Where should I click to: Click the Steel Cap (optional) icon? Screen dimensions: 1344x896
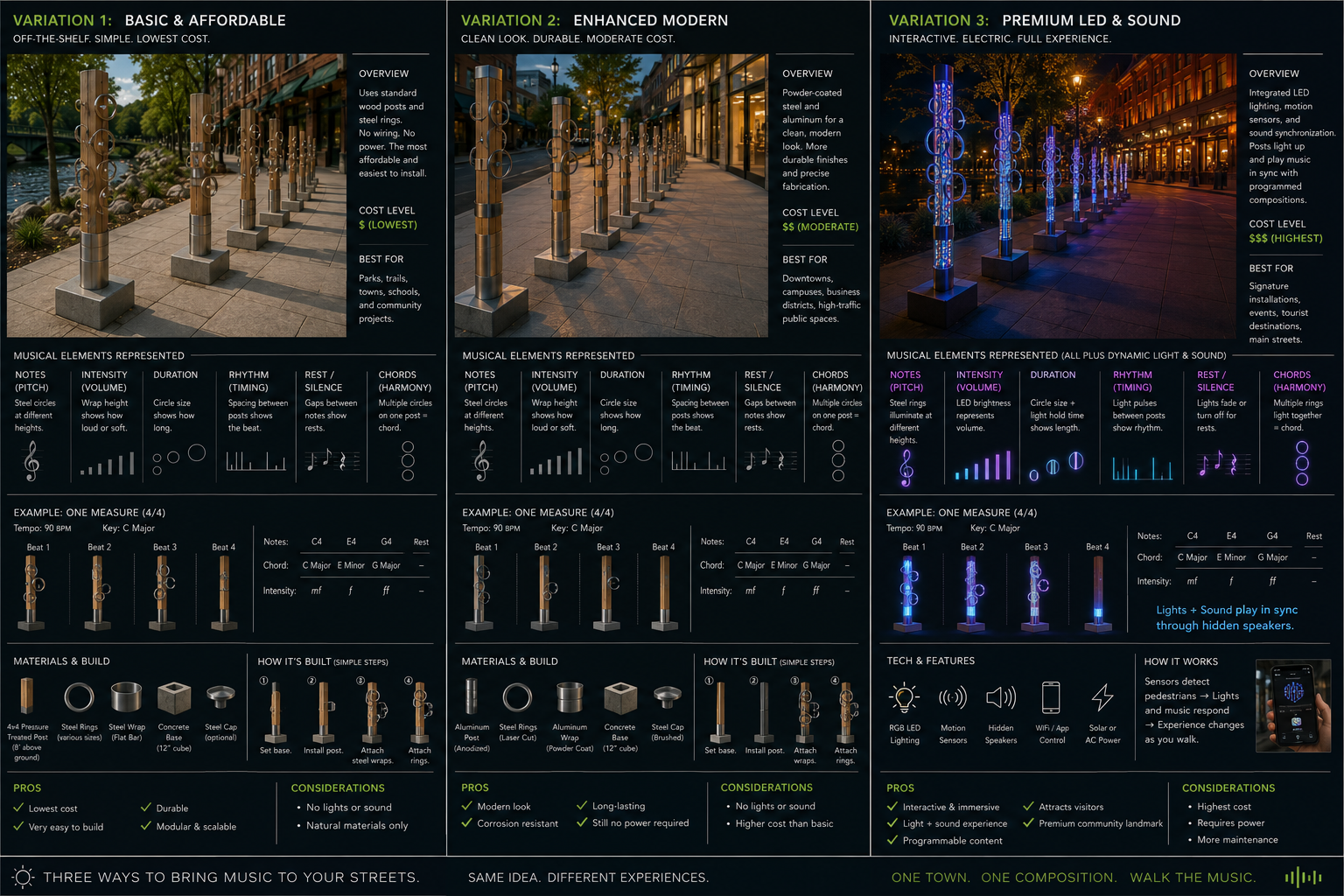point(220,697)
